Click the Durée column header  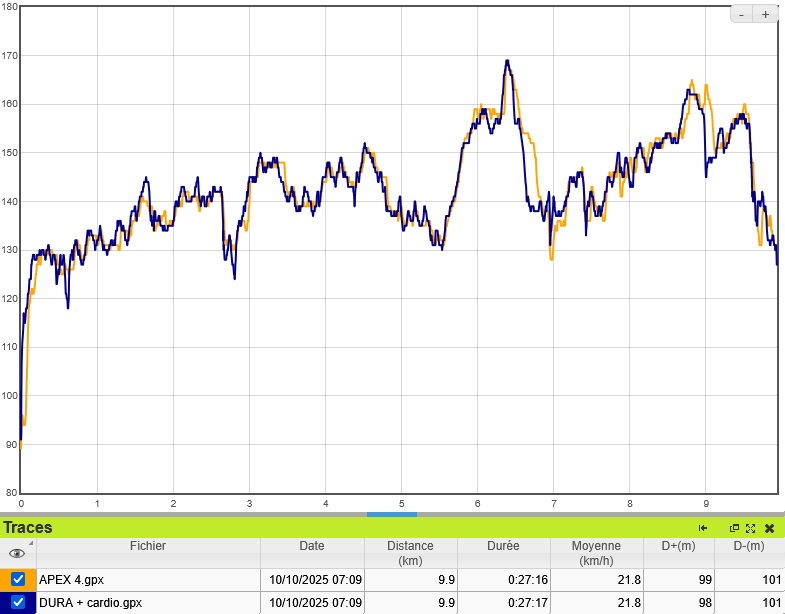503,547
